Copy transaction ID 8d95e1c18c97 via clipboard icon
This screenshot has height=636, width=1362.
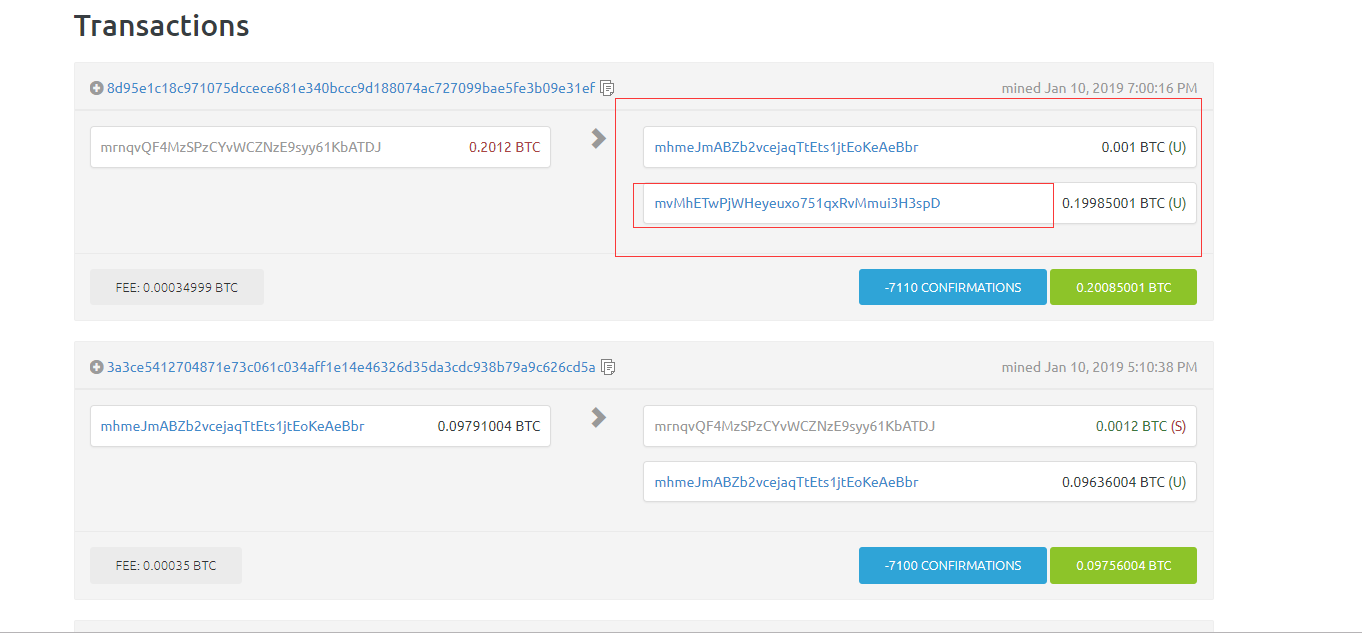pos(608,88)
